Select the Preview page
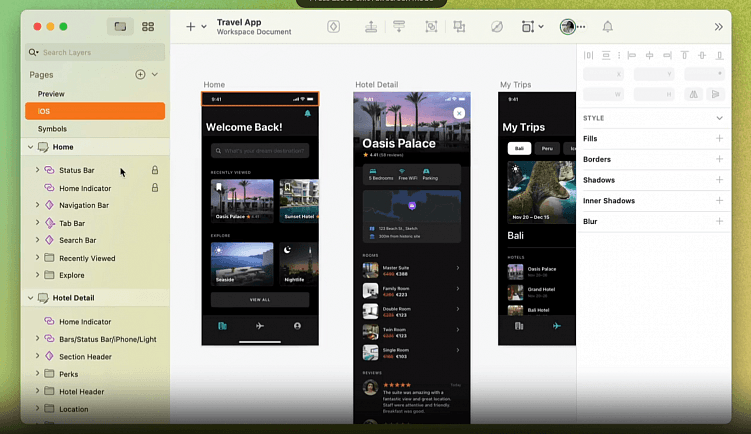This screenshot has width=751, height=434. click(x=95, y=94)
